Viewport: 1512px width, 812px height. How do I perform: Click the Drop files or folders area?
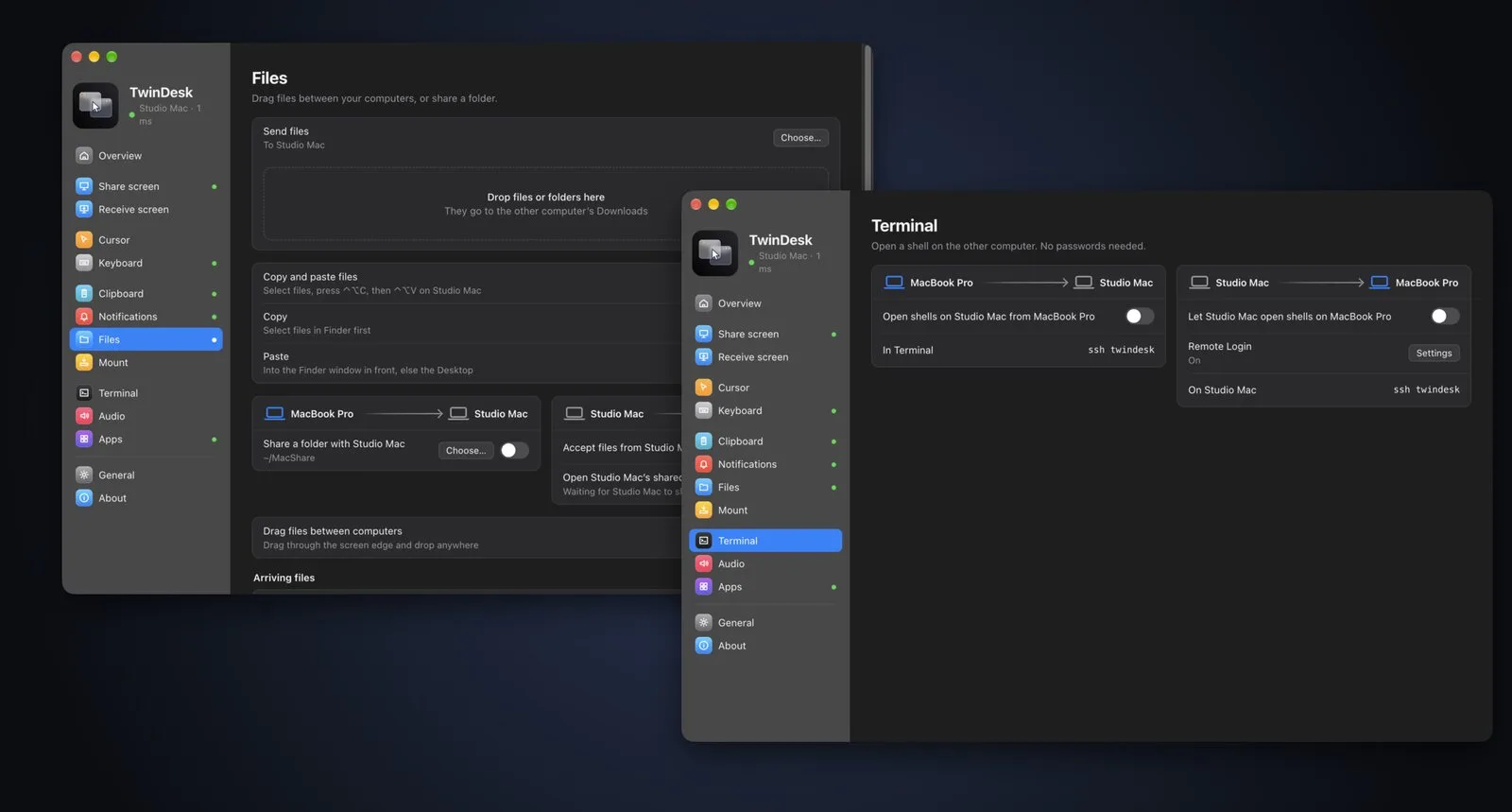tap(545, 204)
